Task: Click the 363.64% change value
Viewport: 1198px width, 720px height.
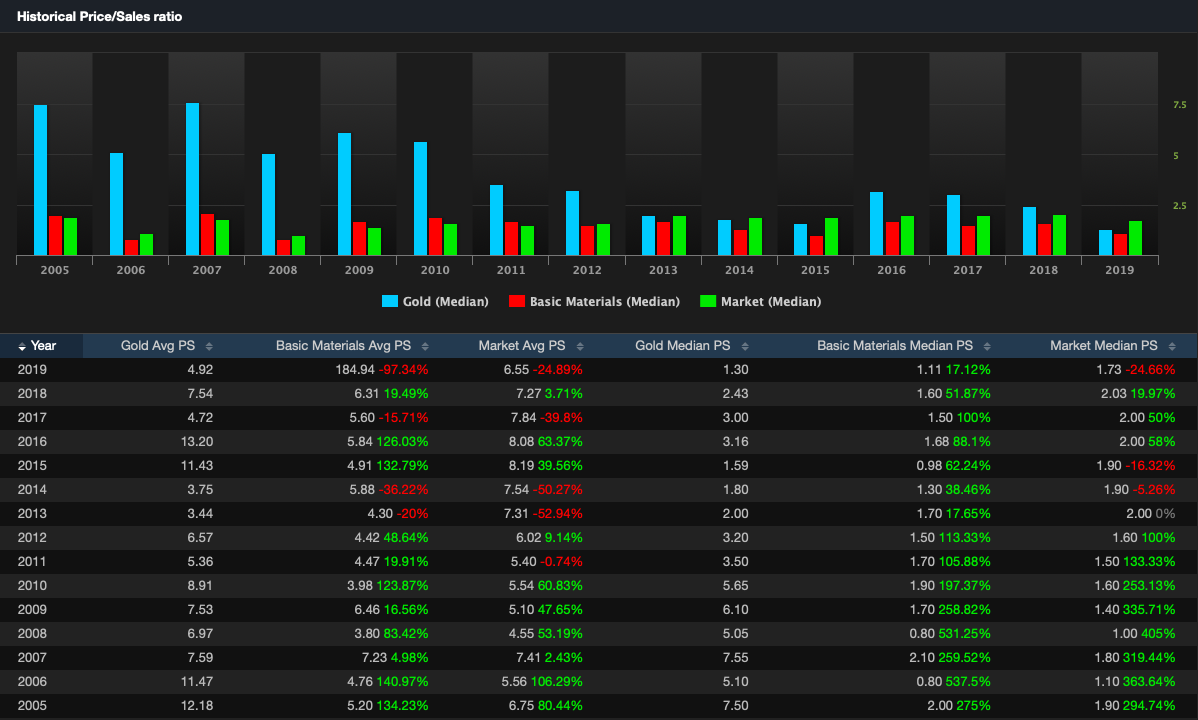Action: point(1150,682)
